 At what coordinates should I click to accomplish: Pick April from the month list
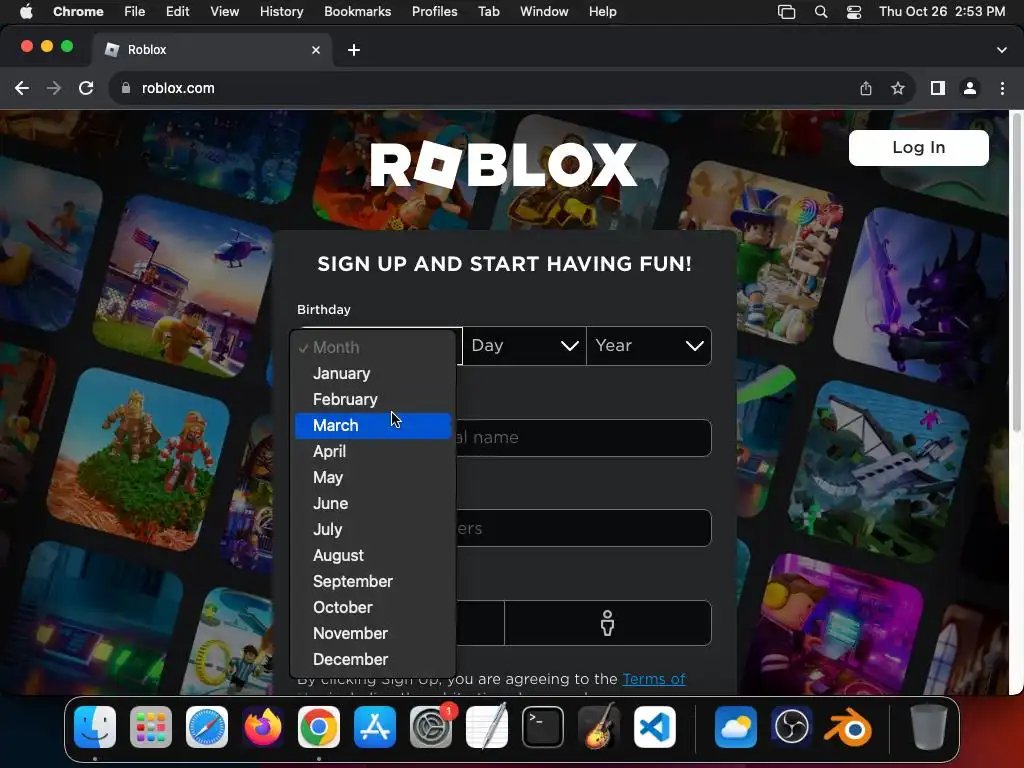pyautogui.click(x=372, y=452)
